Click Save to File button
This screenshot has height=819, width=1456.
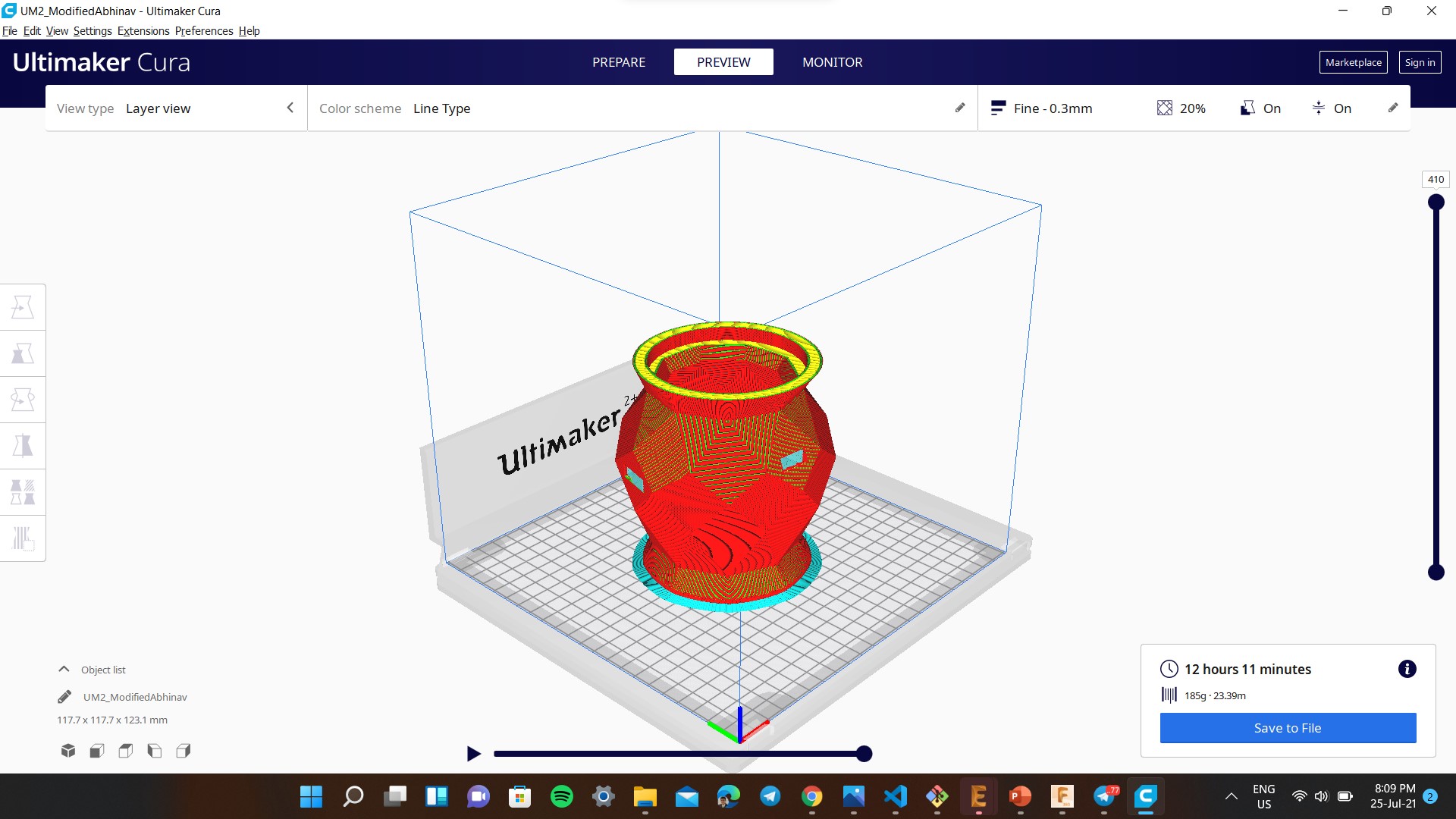tap(1288, 728)
